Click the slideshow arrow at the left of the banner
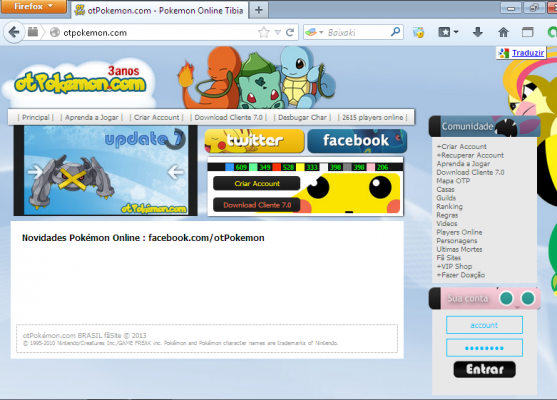Screen dimensions: 557x400 [36, 172]
